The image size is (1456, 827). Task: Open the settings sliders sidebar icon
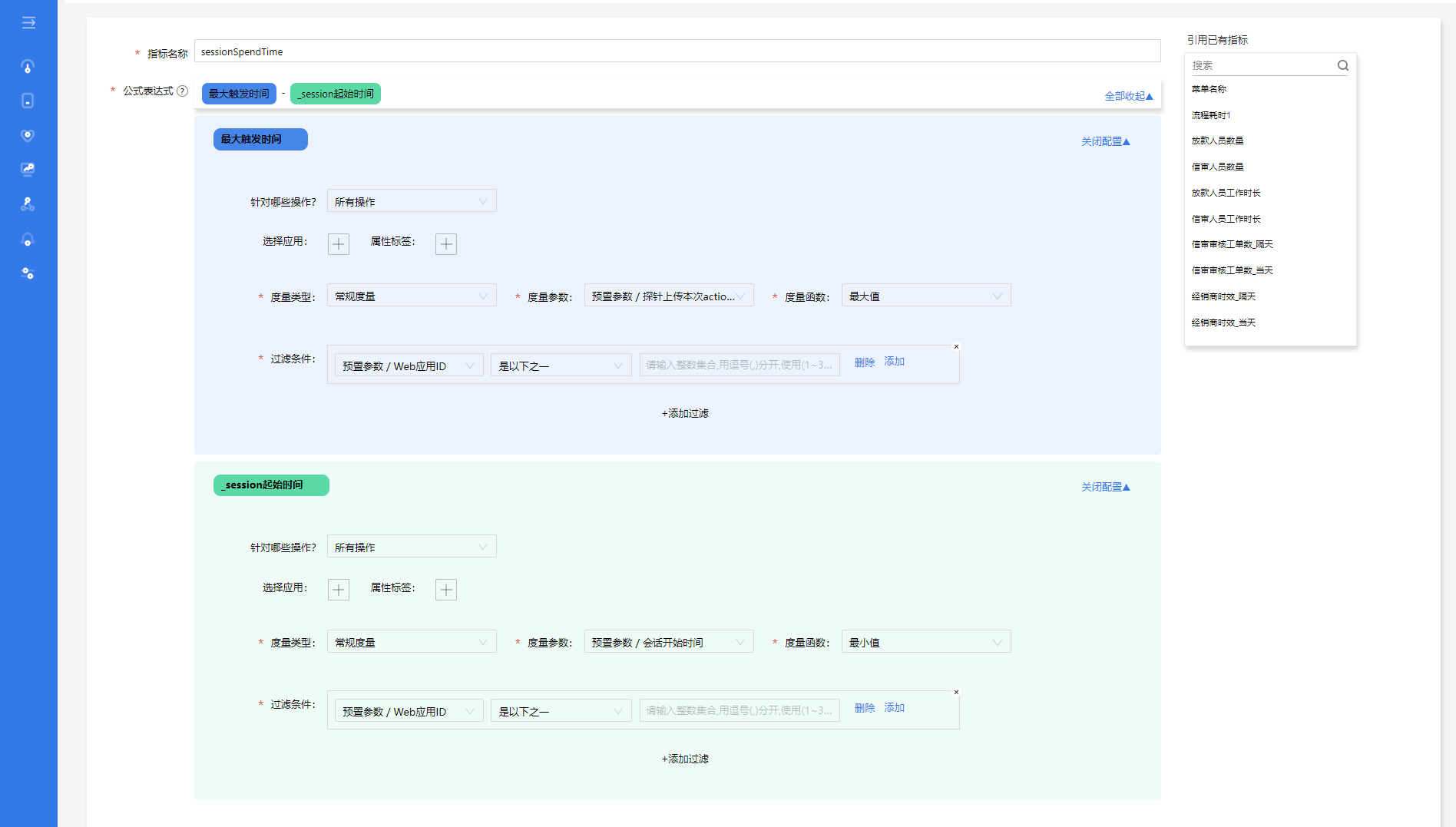tap(28, 273)
